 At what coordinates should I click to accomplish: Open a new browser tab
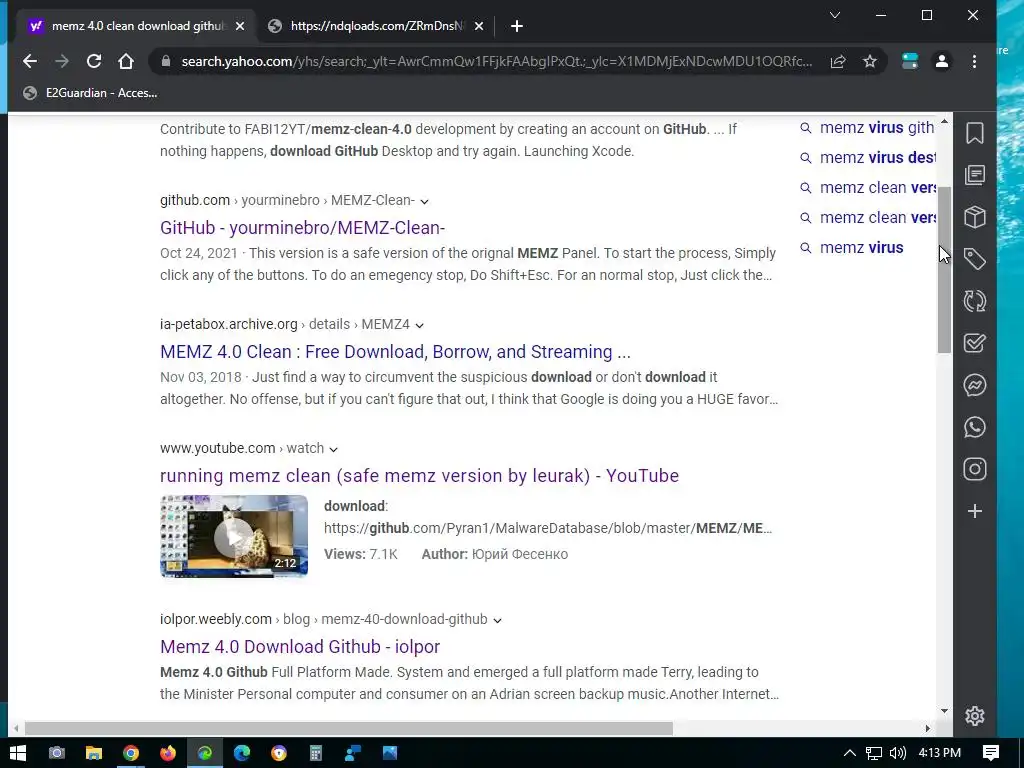click(x=517, y=26)
